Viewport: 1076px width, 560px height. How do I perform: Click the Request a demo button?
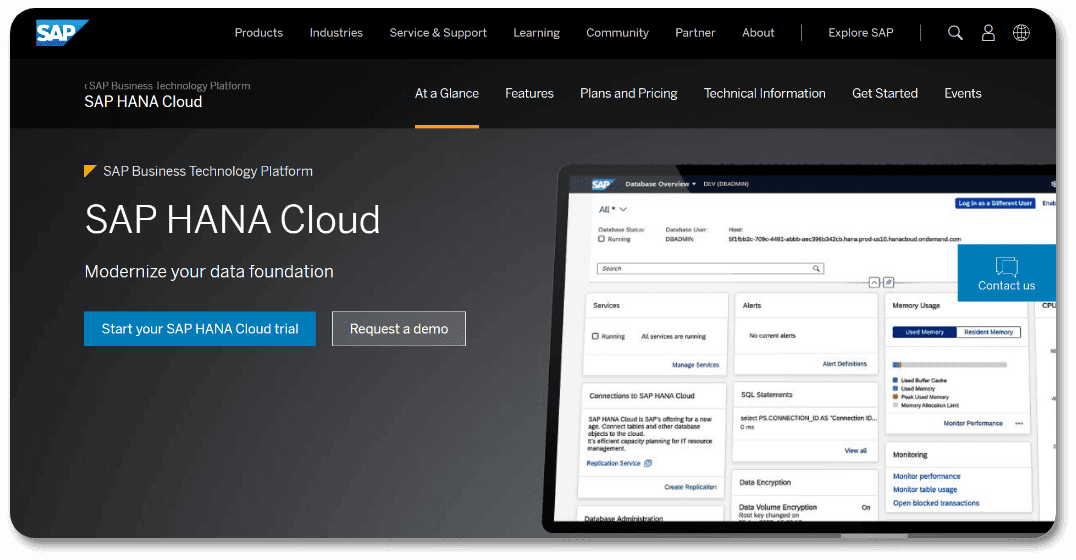[399, 329]
